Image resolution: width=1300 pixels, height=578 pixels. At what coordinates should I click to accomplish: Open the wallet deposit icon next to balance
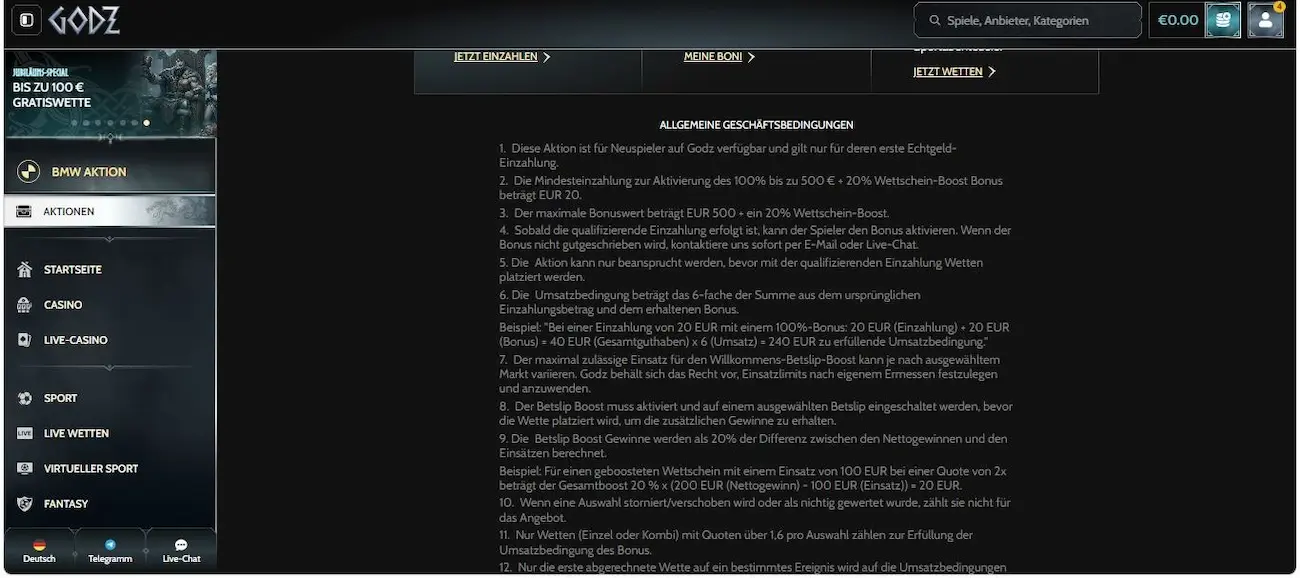point(1223,20)
